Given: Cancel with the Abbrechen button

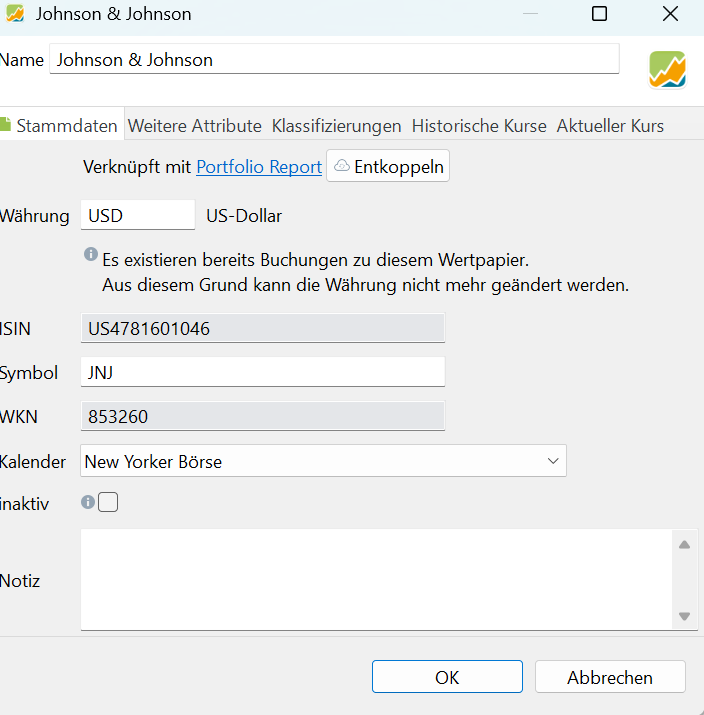Looking at the screenshot, I should 610,677.
